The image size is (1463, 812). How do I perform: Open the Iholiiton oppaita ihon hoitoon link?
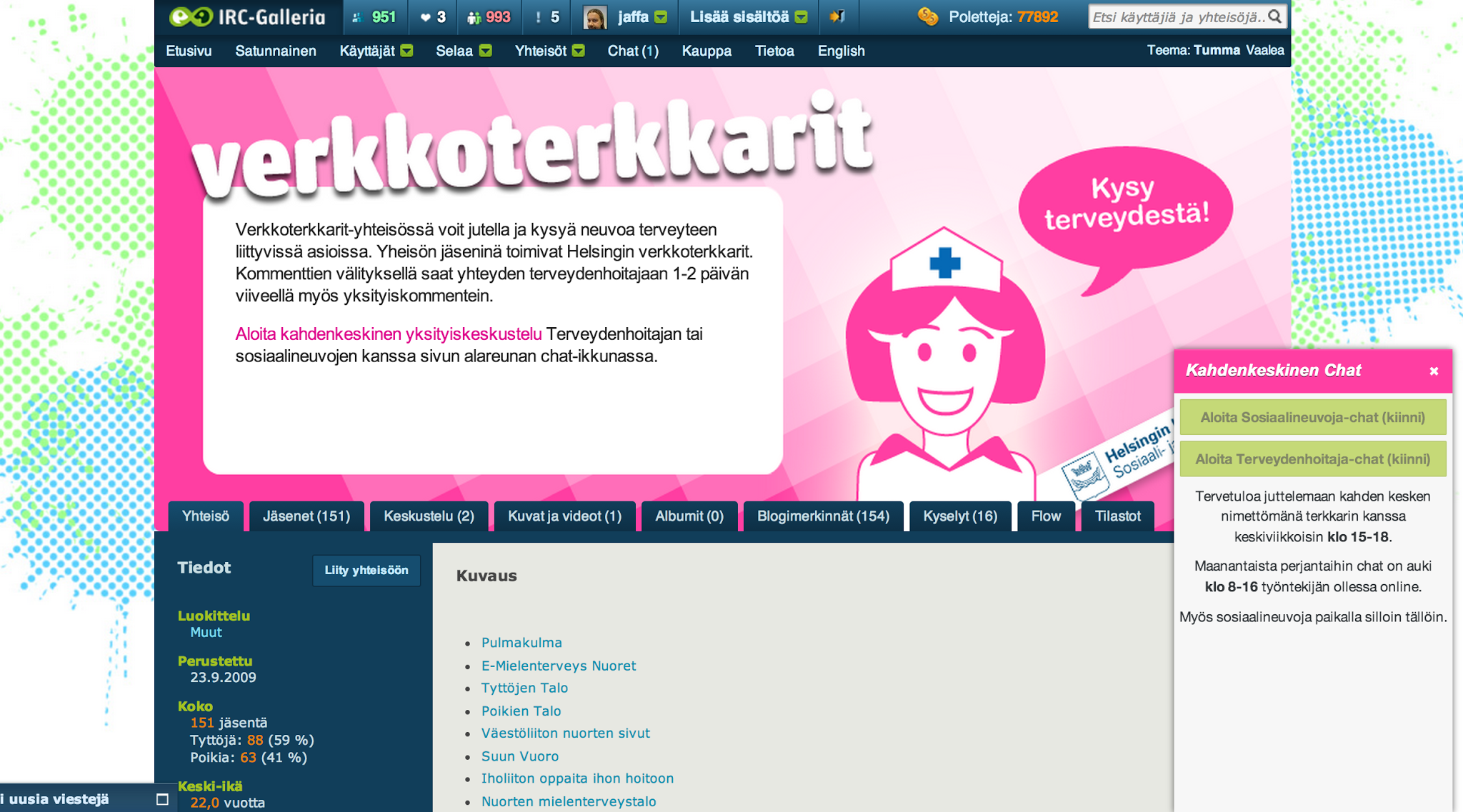[577, 778]
